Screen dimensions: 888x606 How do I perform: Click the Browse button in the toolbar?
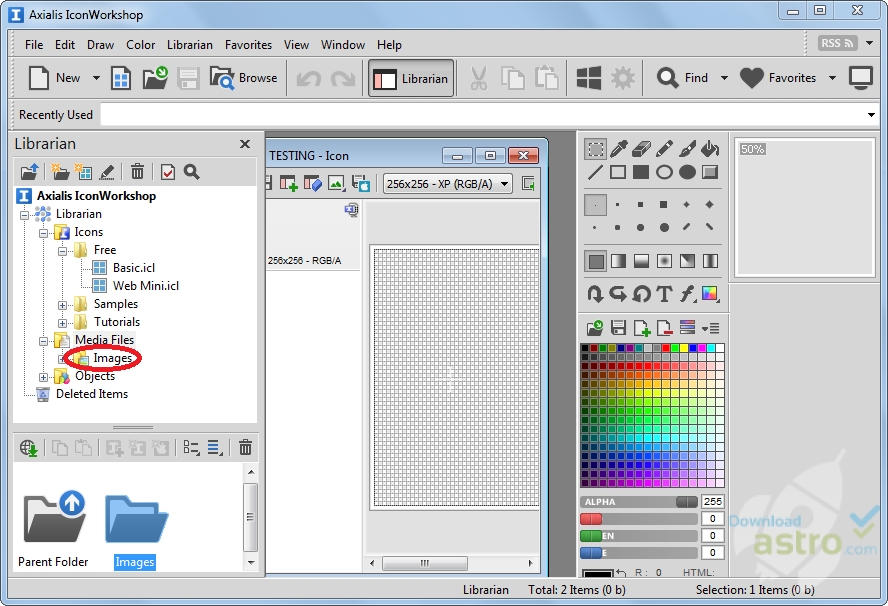click(x=243, y=78)
